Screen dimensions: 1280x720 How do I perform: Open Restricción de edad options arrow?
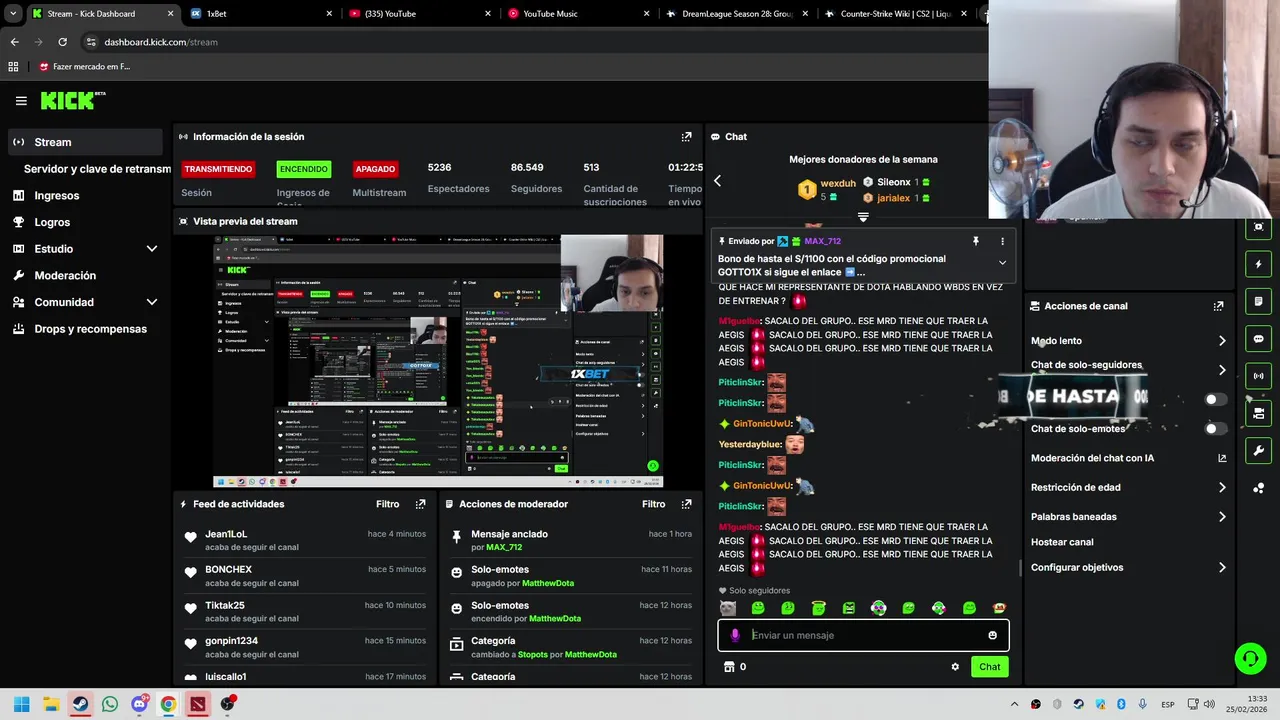tap(1222, 488)
